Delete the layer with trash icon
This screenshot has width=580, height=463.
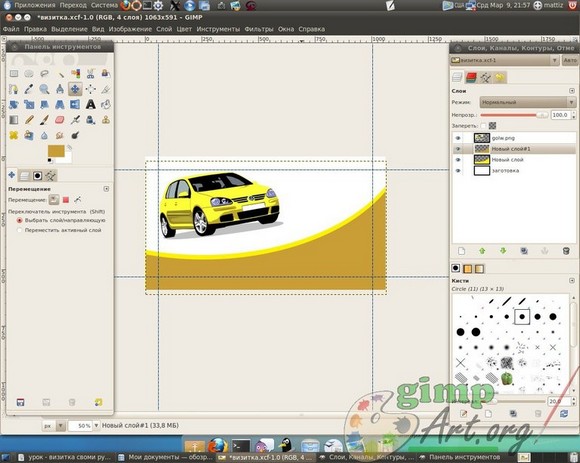566,251
